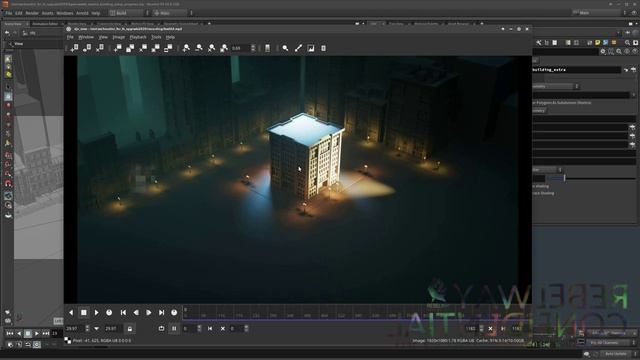640x360 pixels.
Task: Click the MPlay play forward button
Action: (x=97, y=313)
